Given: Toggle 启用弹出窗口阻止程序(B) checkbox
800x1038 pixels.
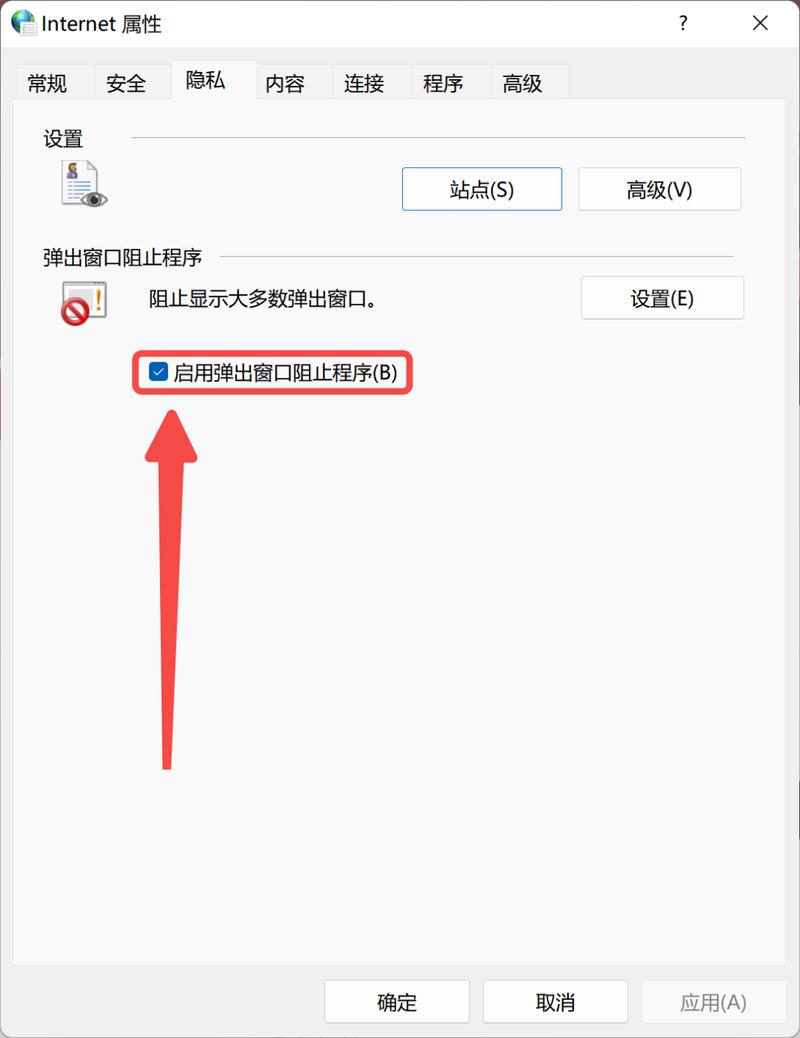Looking at the screenshot, I should pos(273,373).
